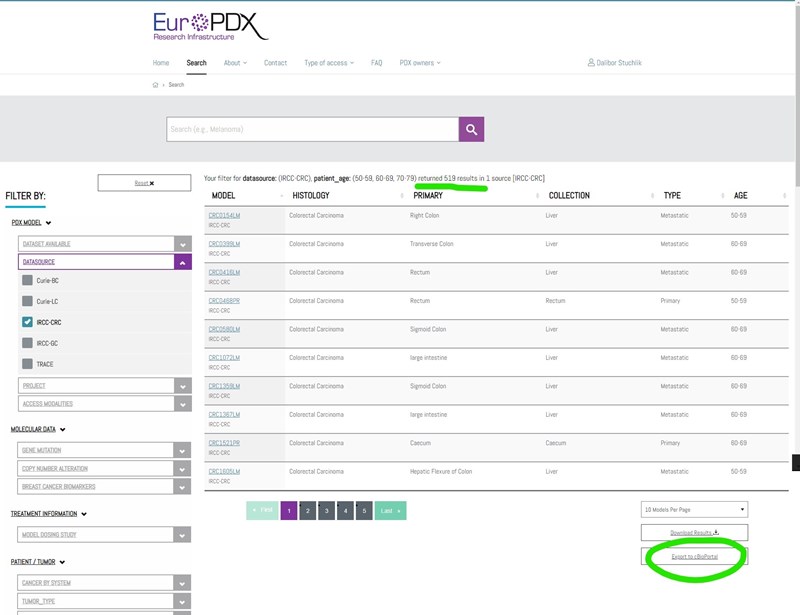
Task: Click the magnifier search button
Action: coord(472,129)
